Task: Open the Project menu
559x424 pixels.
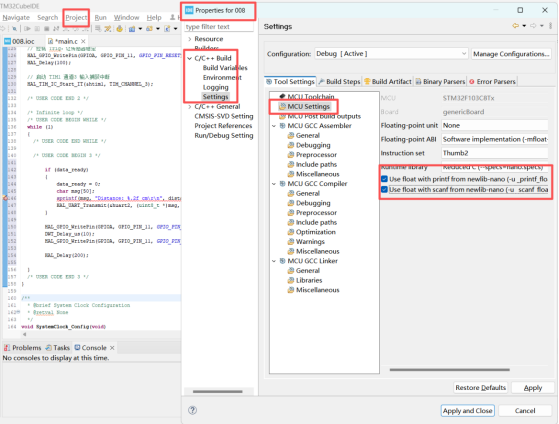Action: (76, 17)
